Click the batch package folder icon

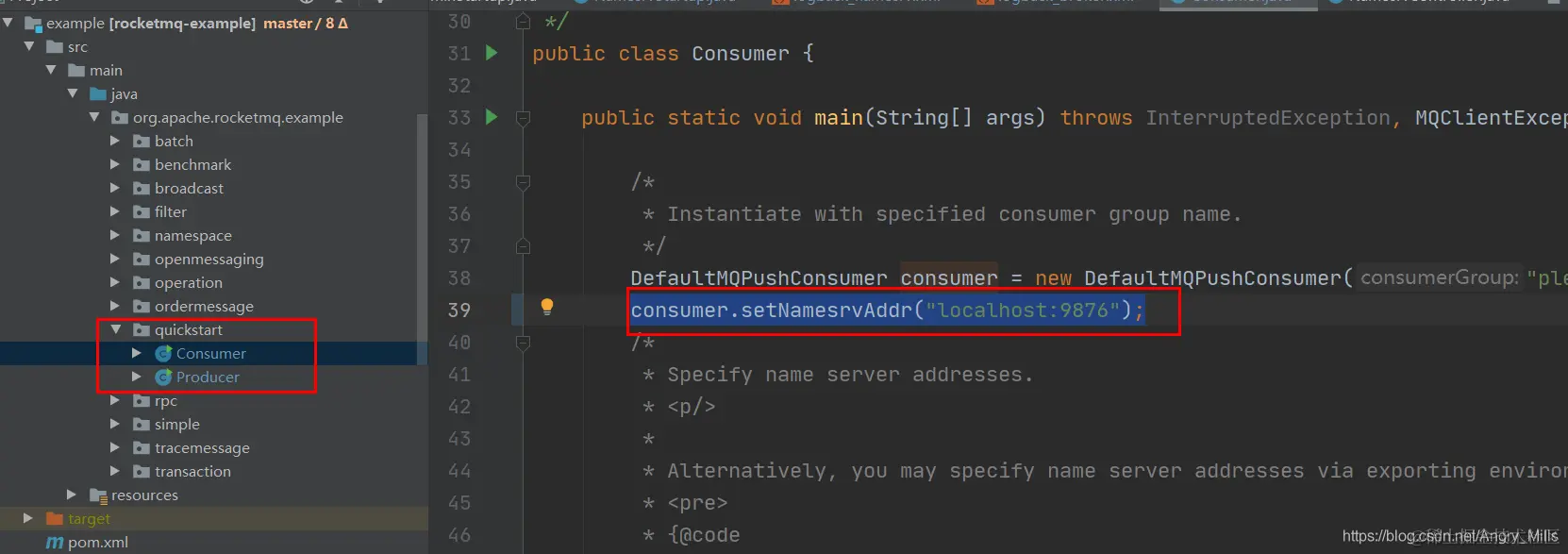[142, 141]
